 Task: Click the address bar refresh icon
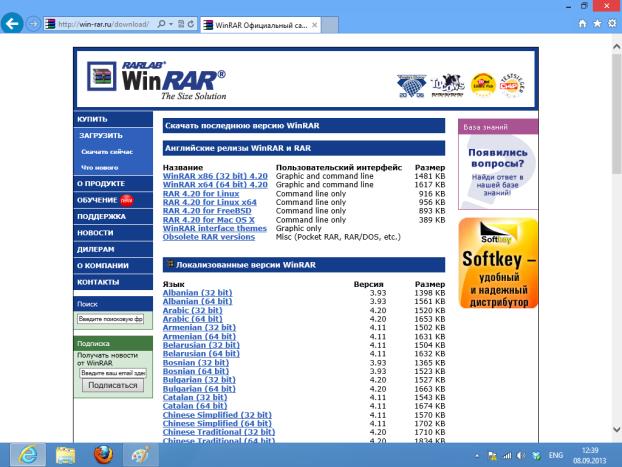(191, 24)
